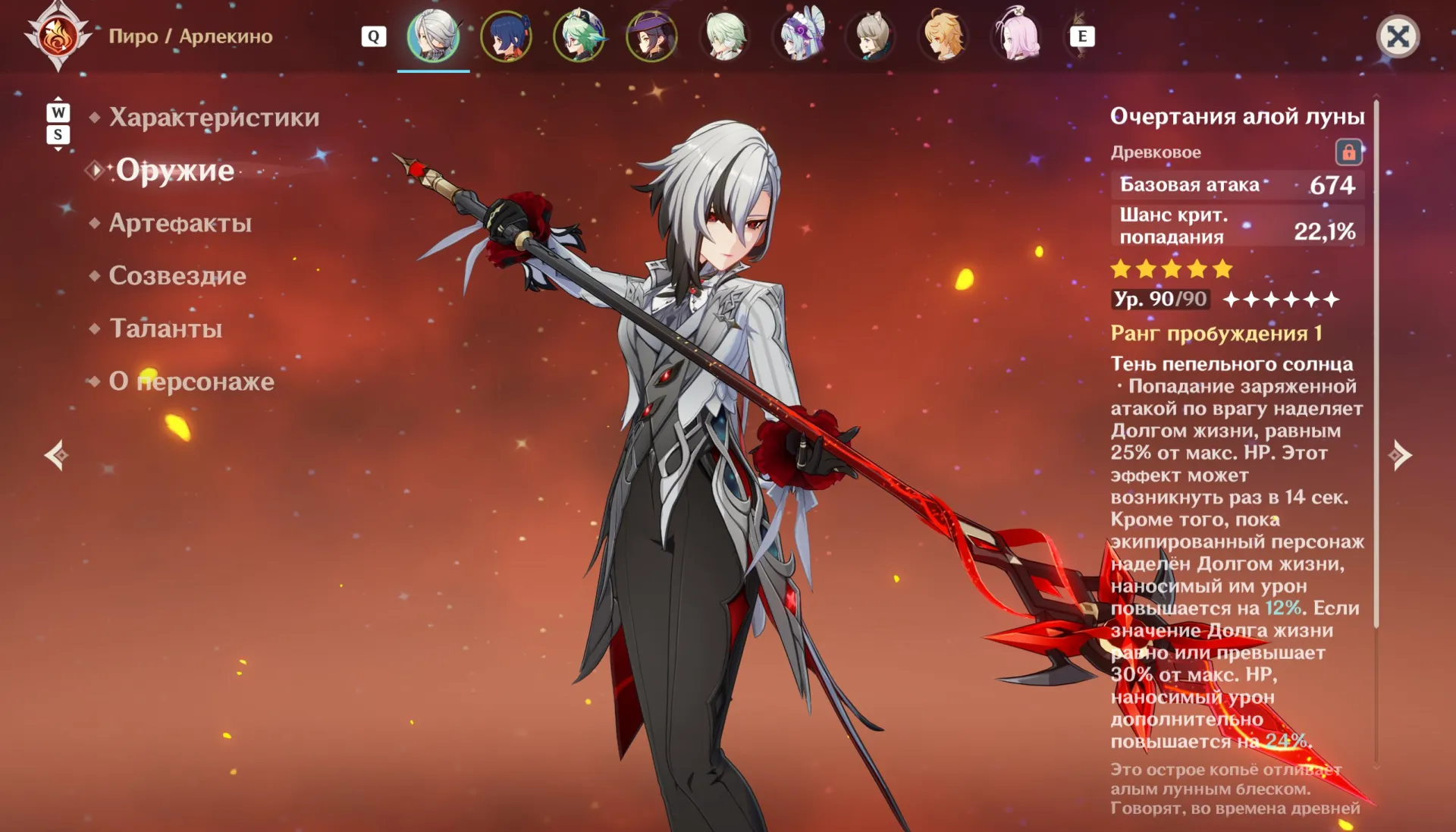
Task: Close the character screen with the X button
Action: 1398,36
